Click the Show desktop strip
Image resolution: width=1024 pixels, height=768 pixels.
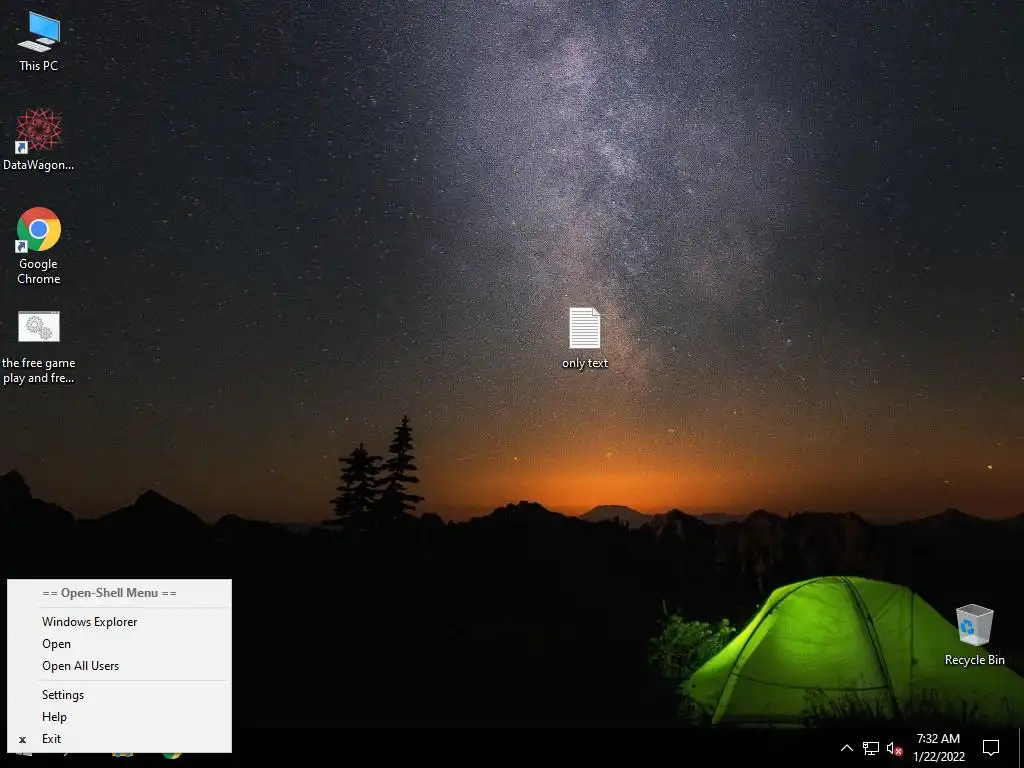[x=1021, y=748]
